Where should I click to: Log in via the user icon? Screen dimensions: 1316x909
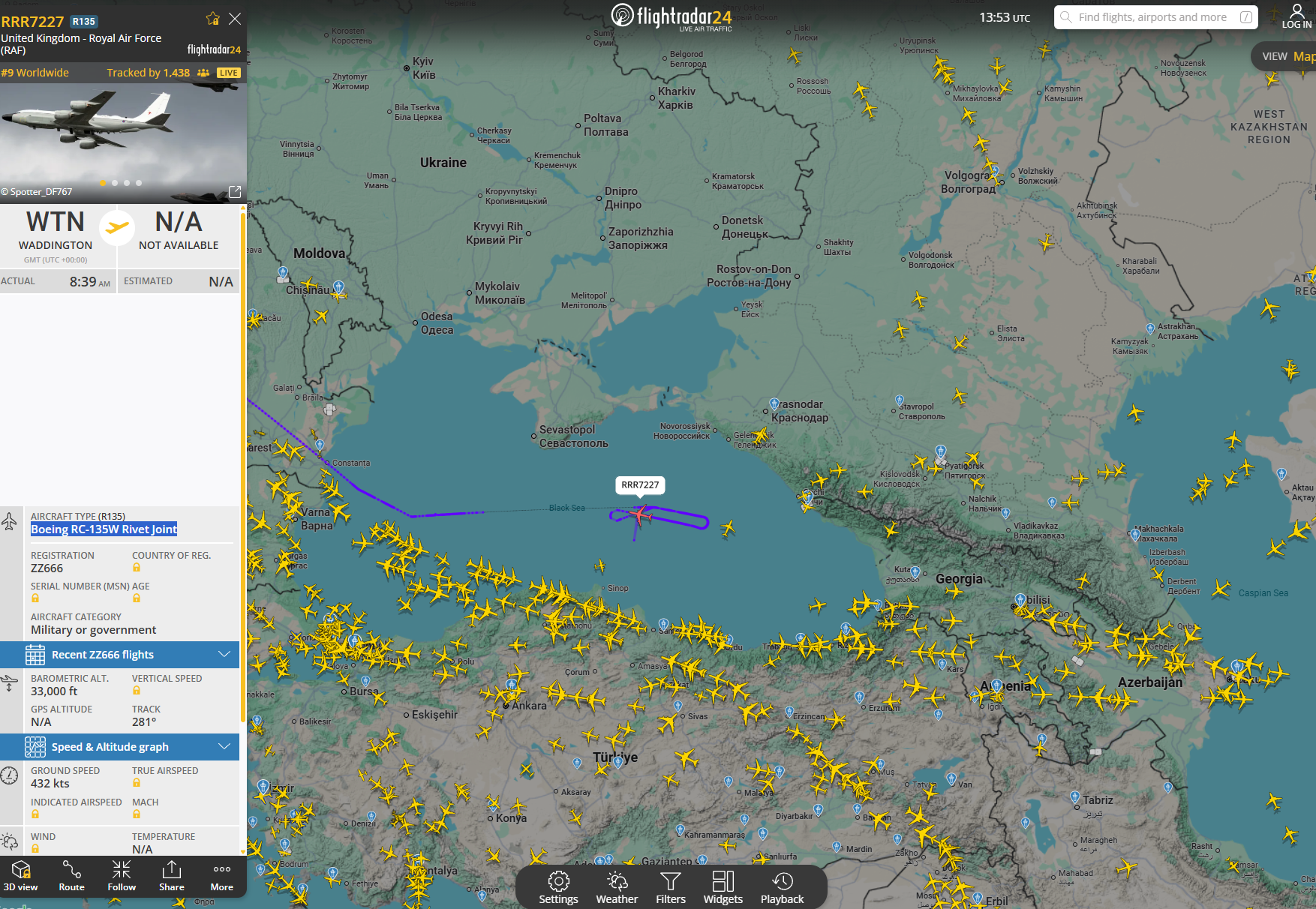click(1296, 16)
